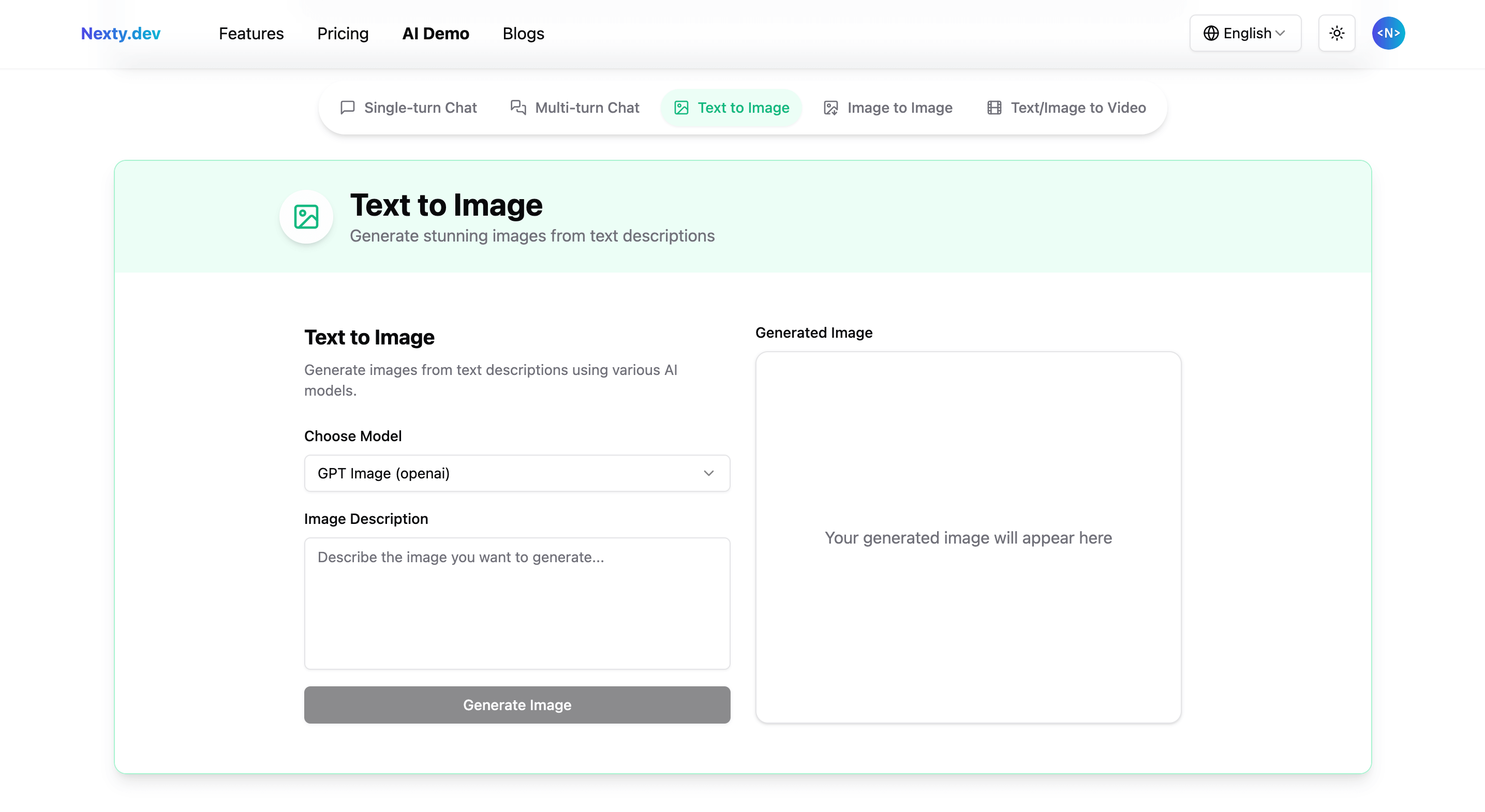Image resolution: width=1485 pixels, height=812 pixels.
Task: Click the Nexty.dev logo
Action: click(121, 34)
